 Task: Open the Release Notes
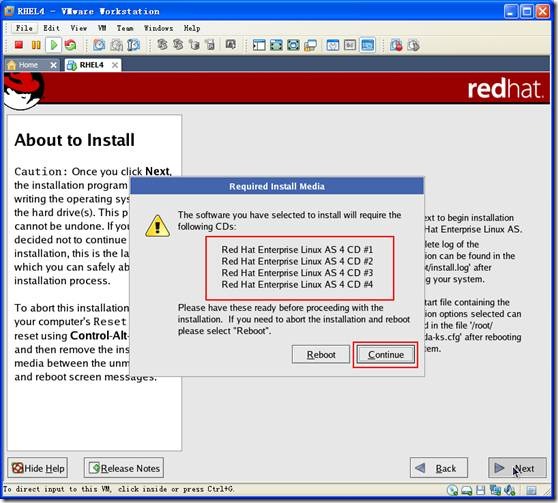click(x=124, y=468)
